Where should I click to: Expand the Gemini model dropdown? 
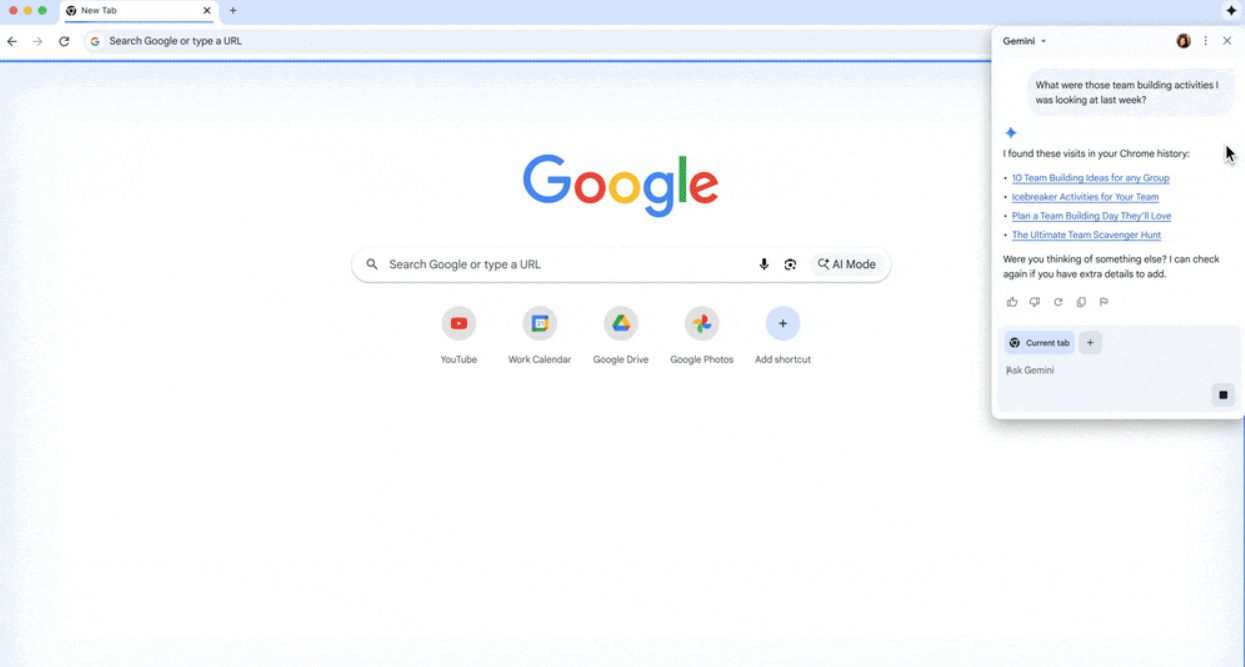pyautogui.click(x=1025, y=41)
